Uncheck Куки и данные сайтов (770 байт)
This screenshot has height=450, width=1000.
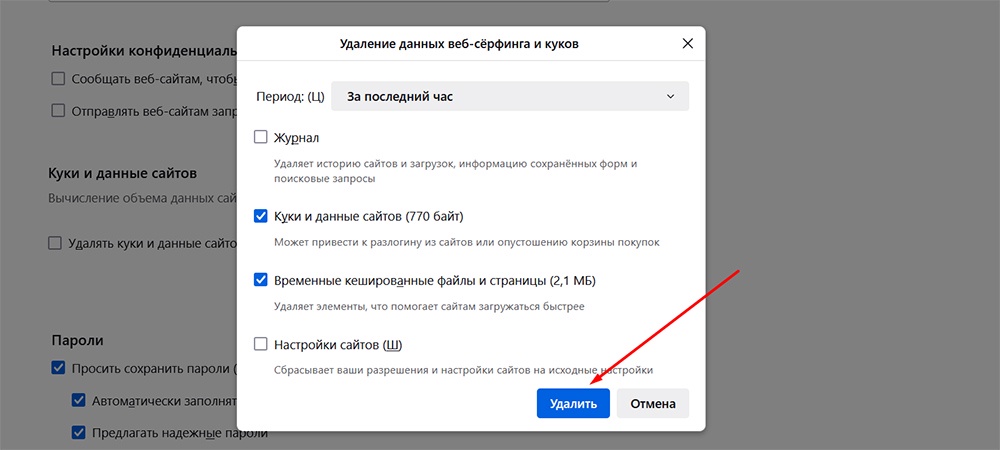[261, 216]
